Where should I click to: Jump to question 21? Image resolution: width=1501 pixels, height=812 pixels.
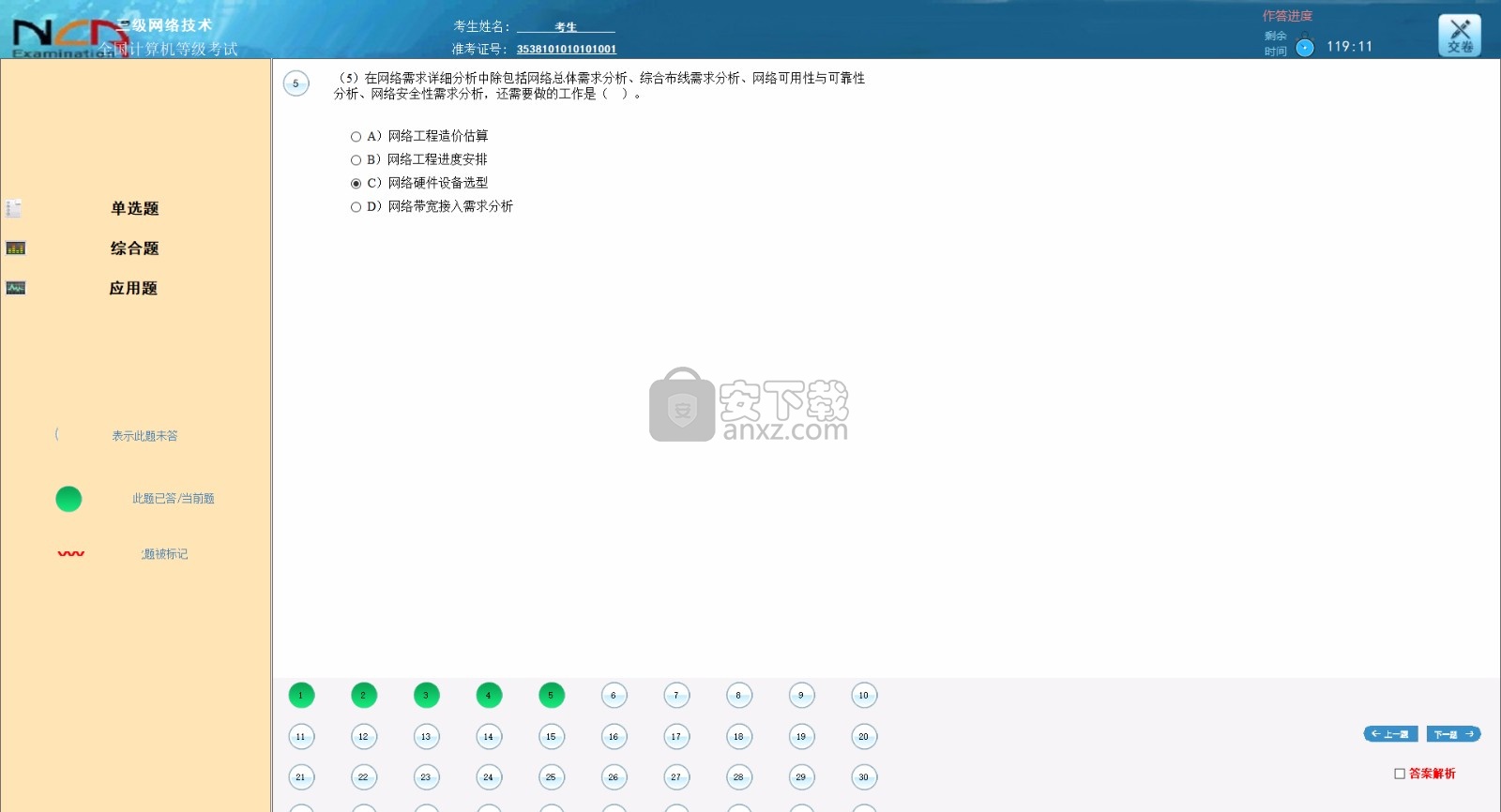(x=301, y=776)
